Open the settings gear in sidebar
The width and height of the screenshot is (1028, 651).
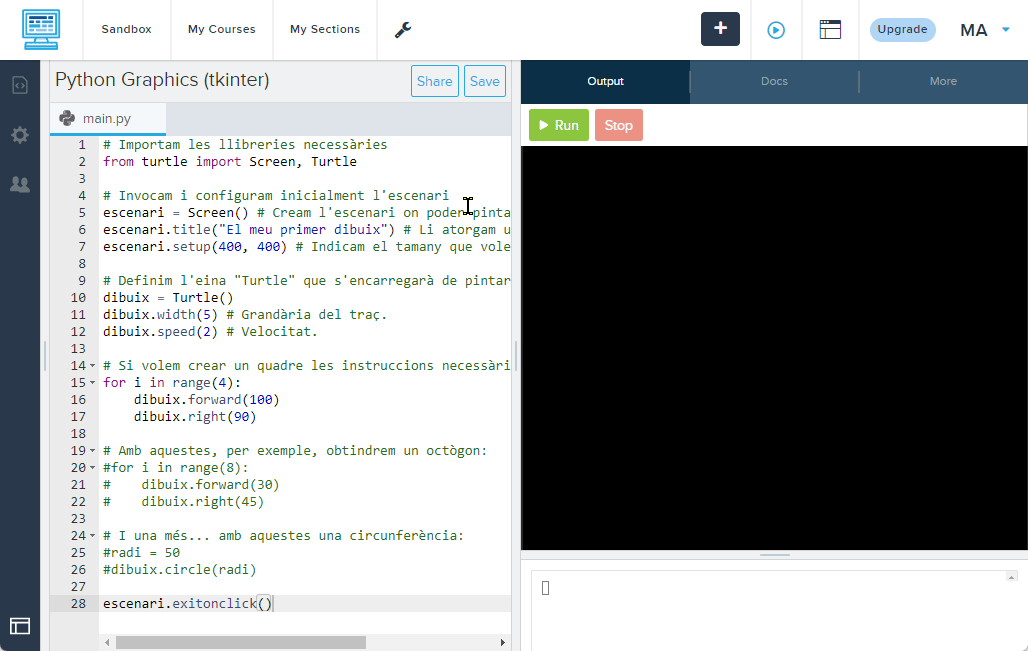(x=20, y=135)
